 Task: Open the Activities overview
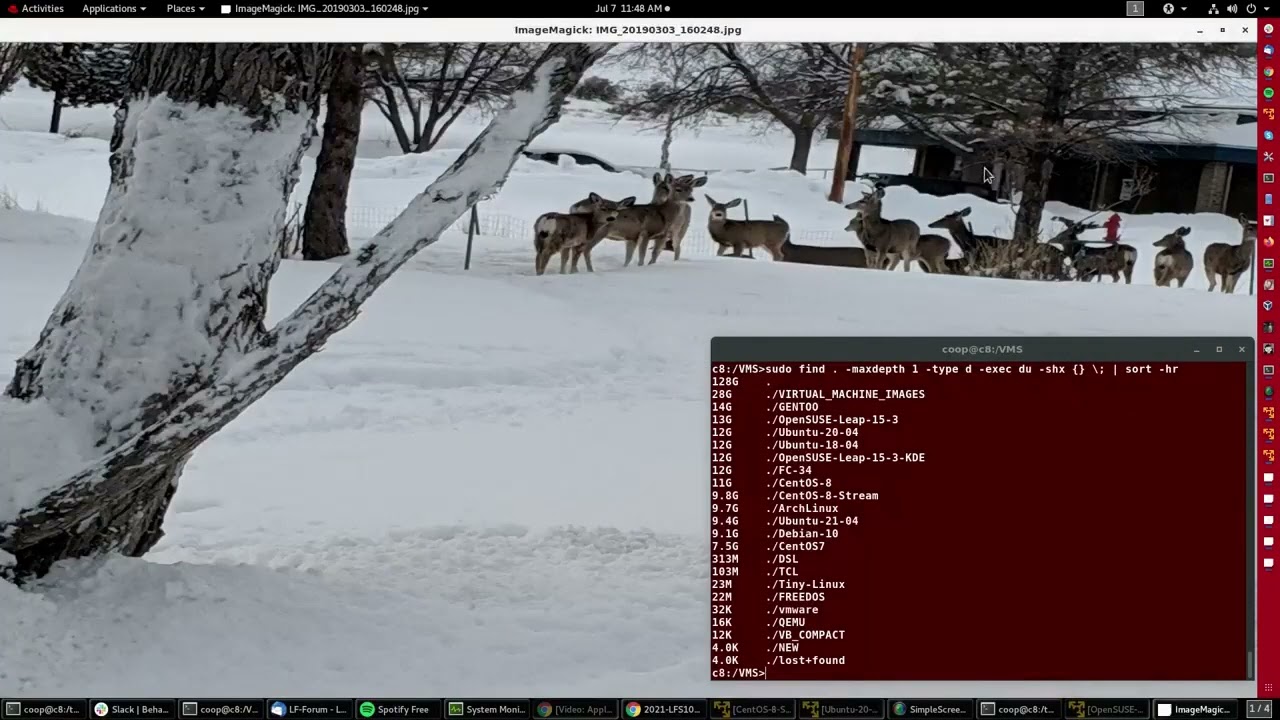point(34,8)
